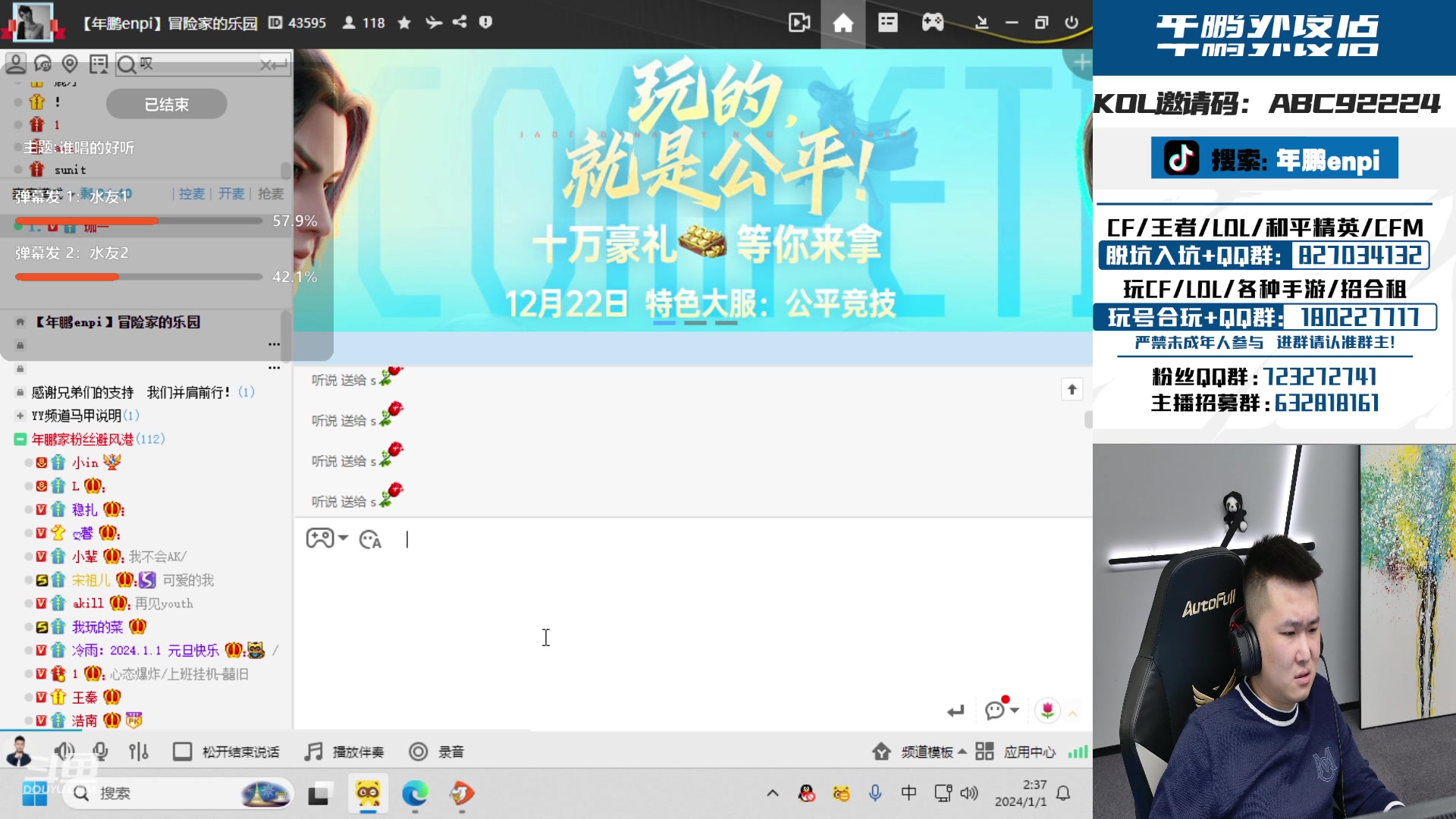Open the Windows Start menu

pos(35,793)
